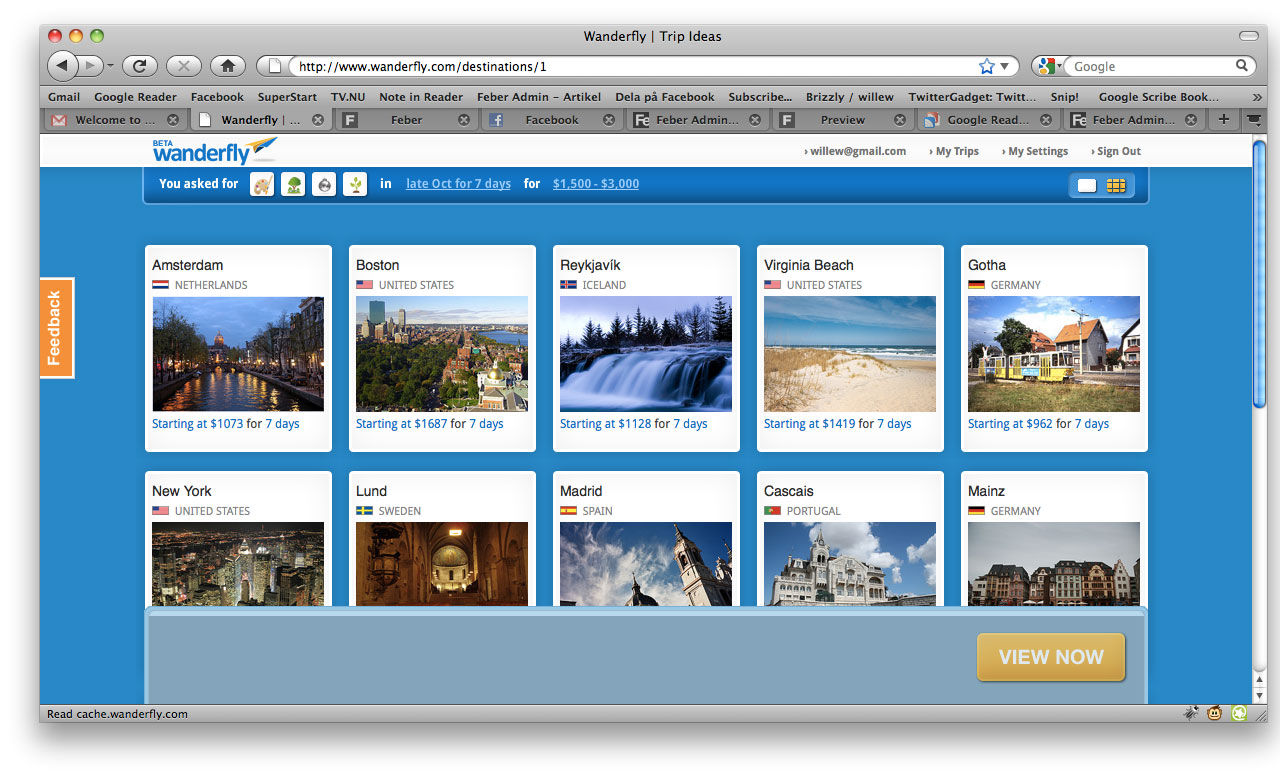1280x777 pixels.
Task: Click the green tree interest icon
Action: pyautogui.click(x=293, y=184)
